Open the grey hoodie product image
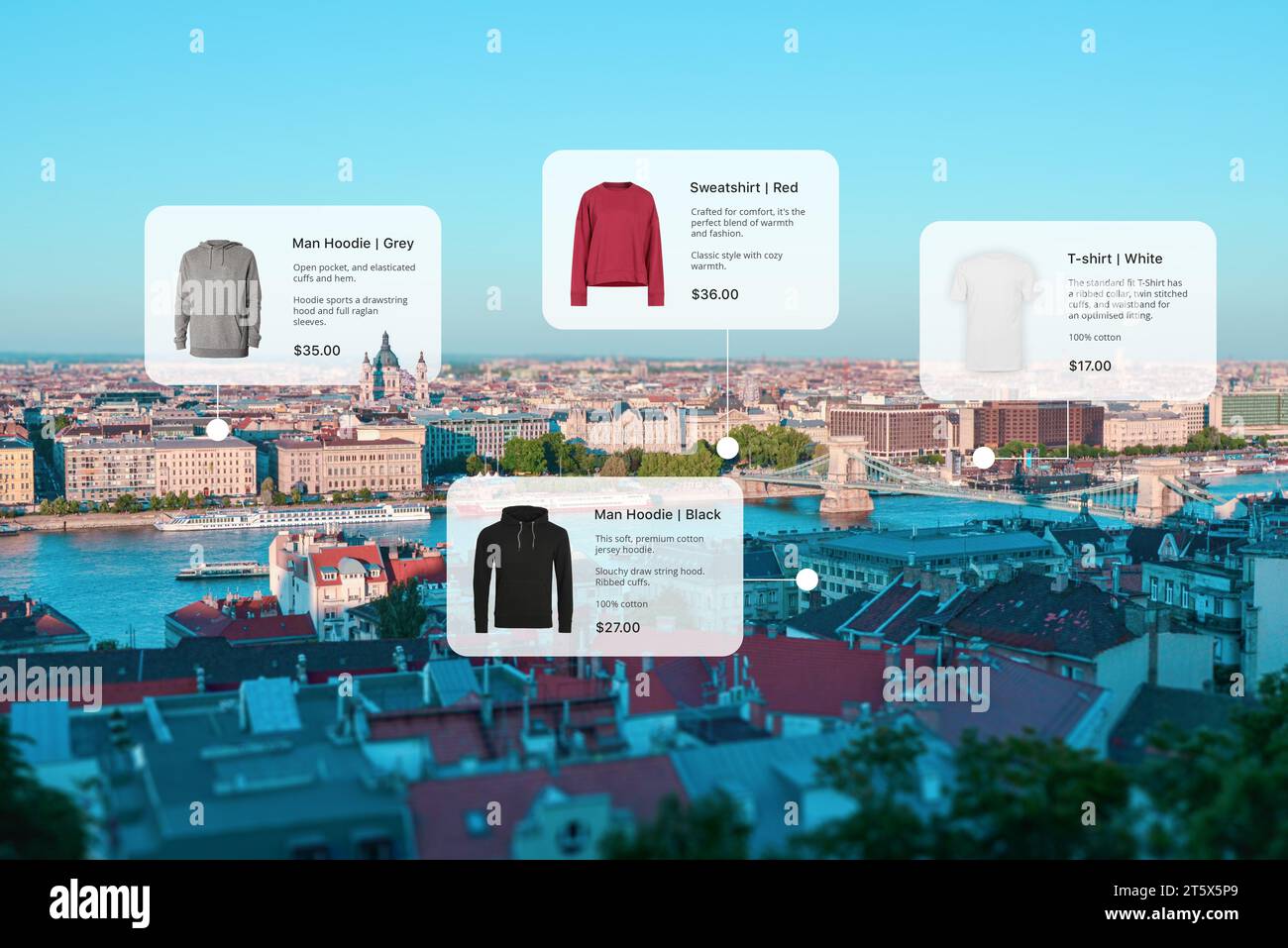 218,298
